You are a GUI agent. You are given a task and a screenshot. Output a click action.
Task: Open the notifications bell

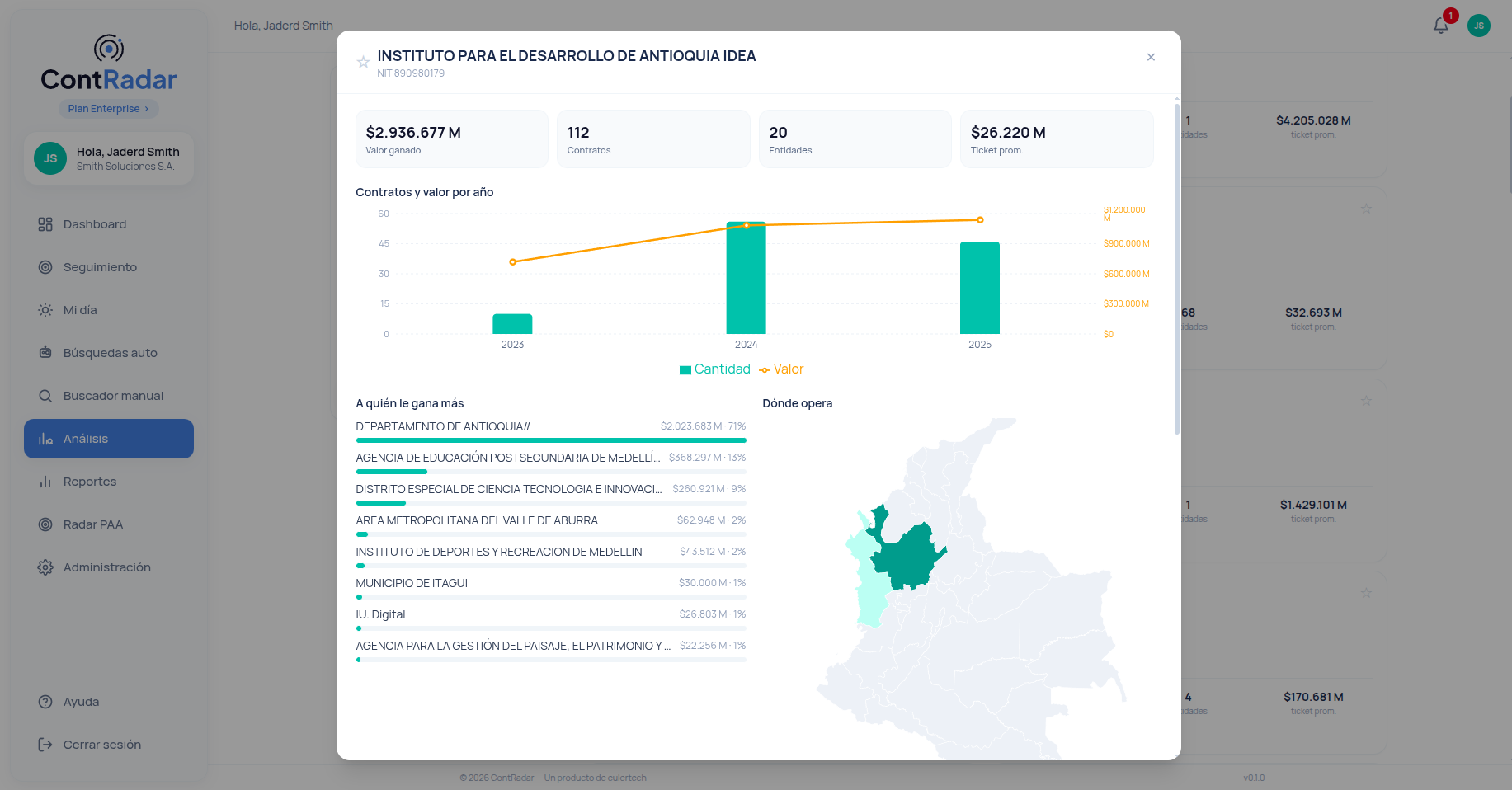[x=1441, y=26]
